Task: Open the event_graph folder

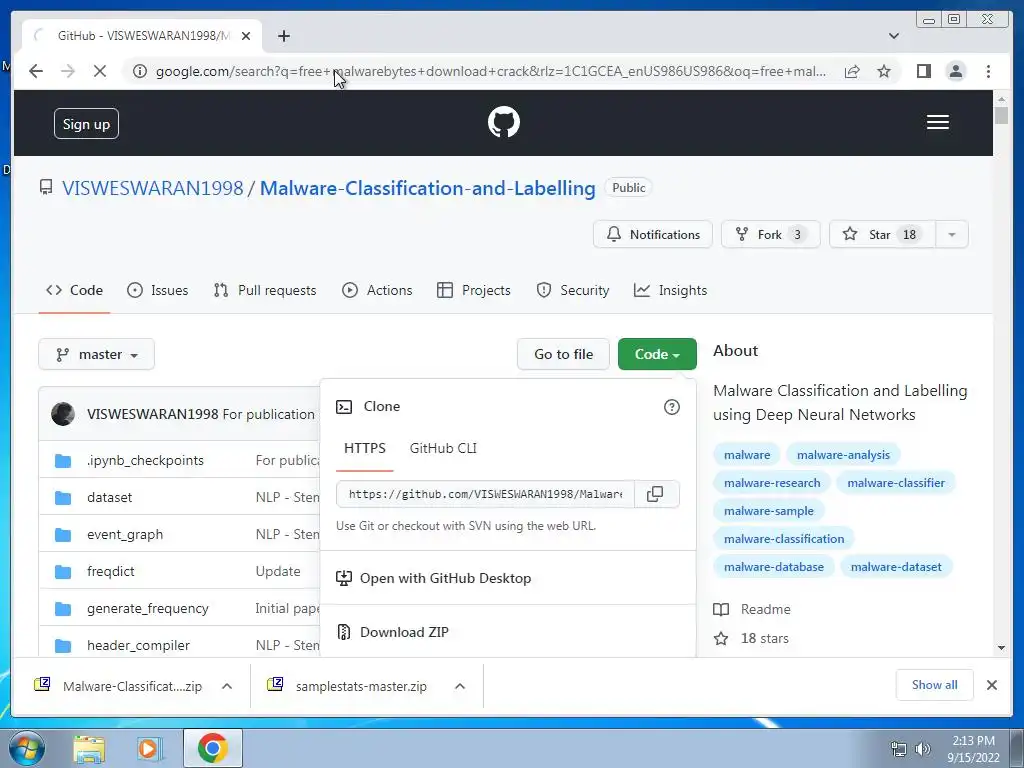Action: click(125, 534)
